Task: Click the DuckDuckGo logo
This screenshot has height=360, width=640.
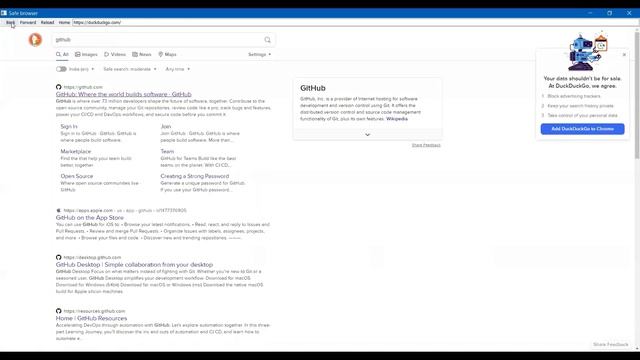Action: (x=35, y=40)
